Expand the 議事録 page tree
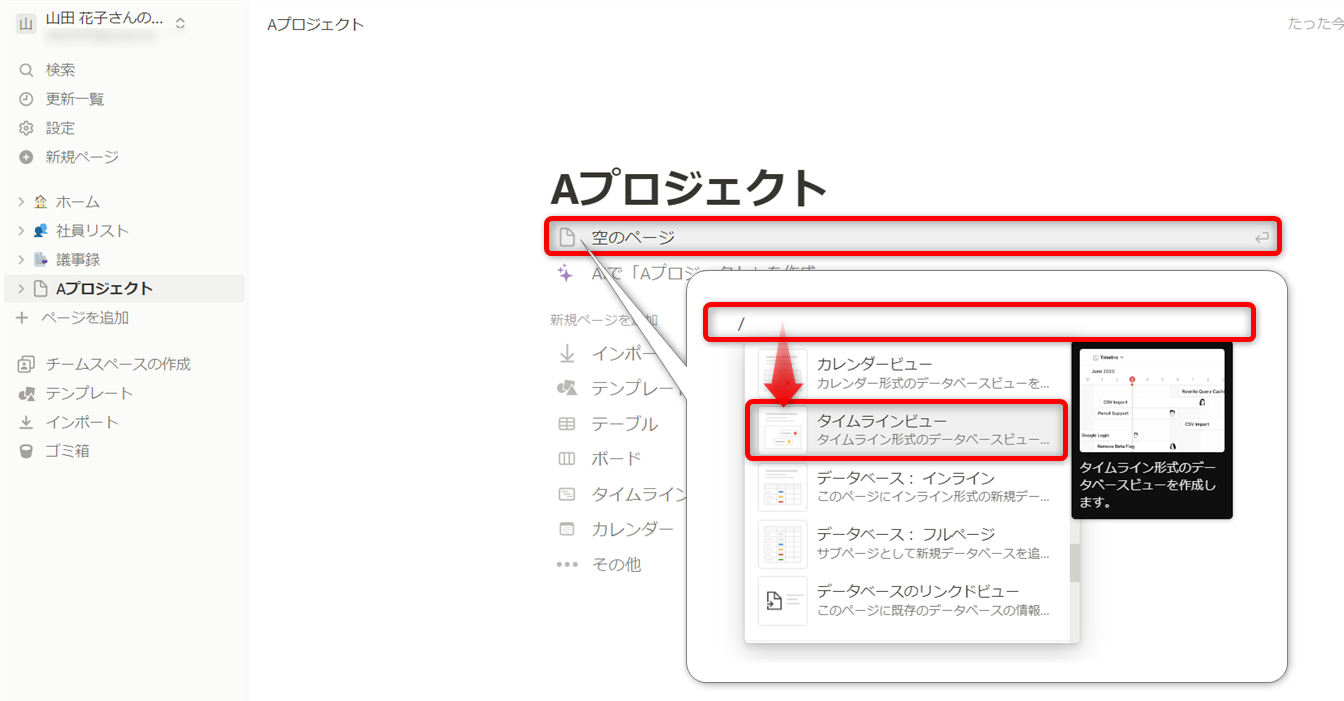1344x701 pixels. (21, 260)
